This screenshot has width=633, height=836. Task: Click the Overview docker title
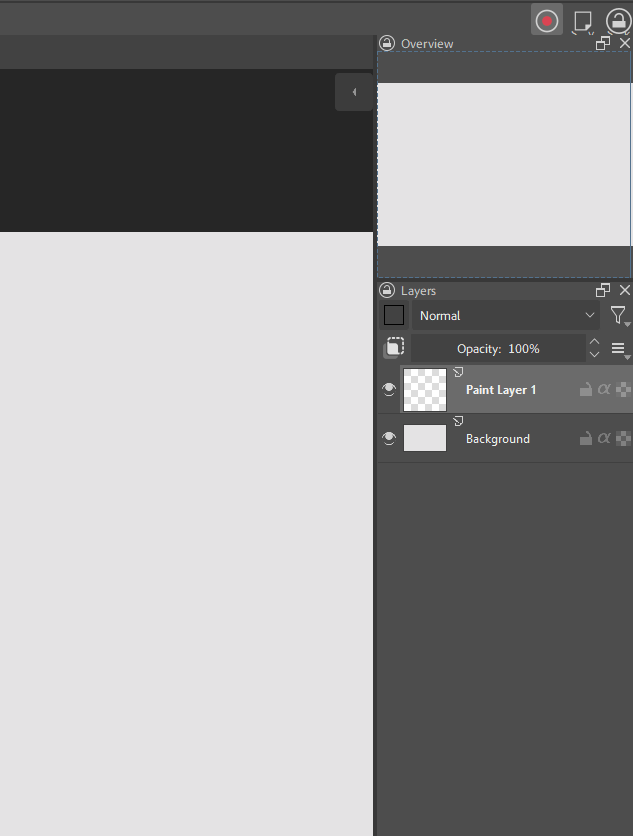(427, 44)
